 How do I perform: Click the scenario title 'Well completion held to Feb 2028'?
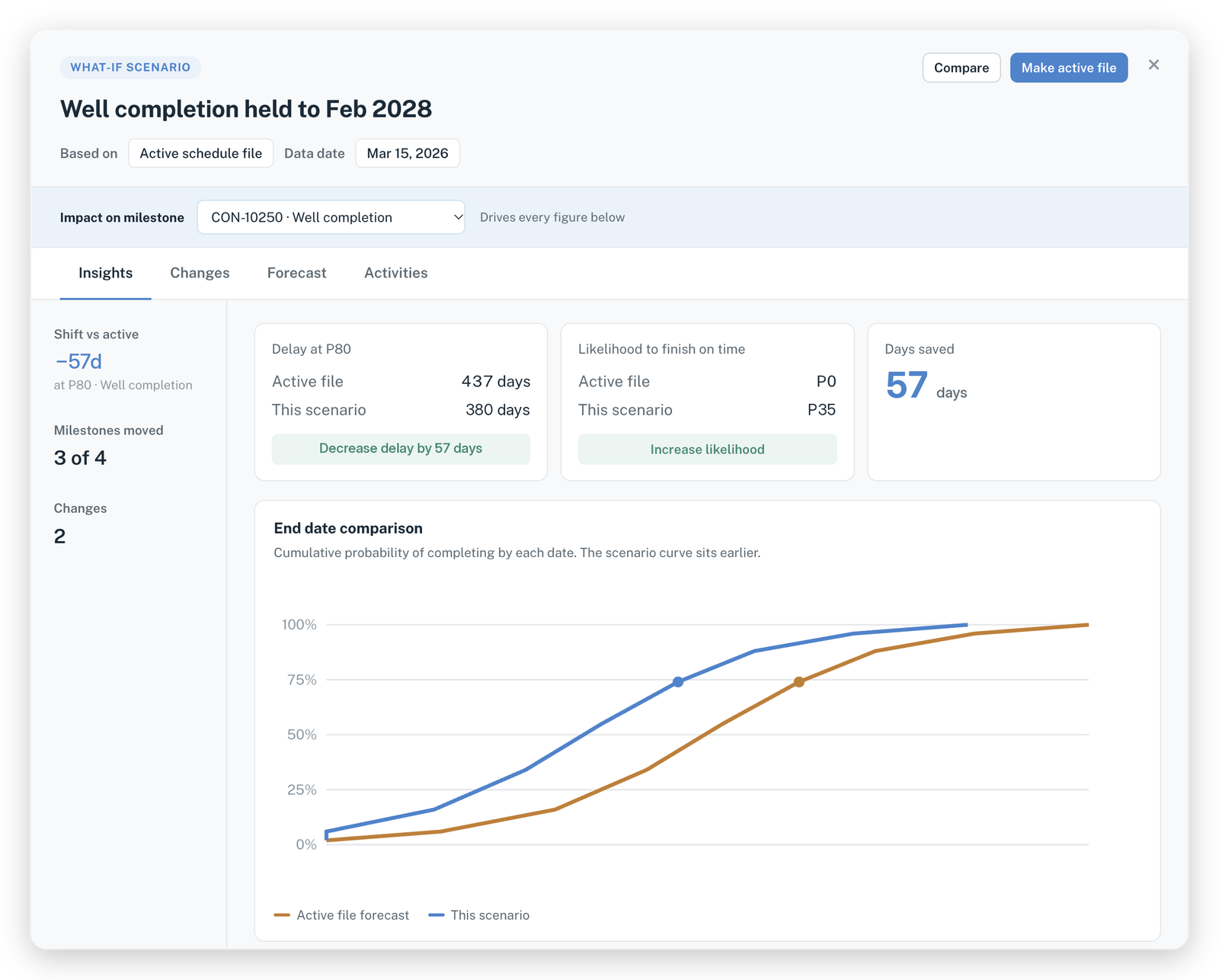[x=246, y=109]
